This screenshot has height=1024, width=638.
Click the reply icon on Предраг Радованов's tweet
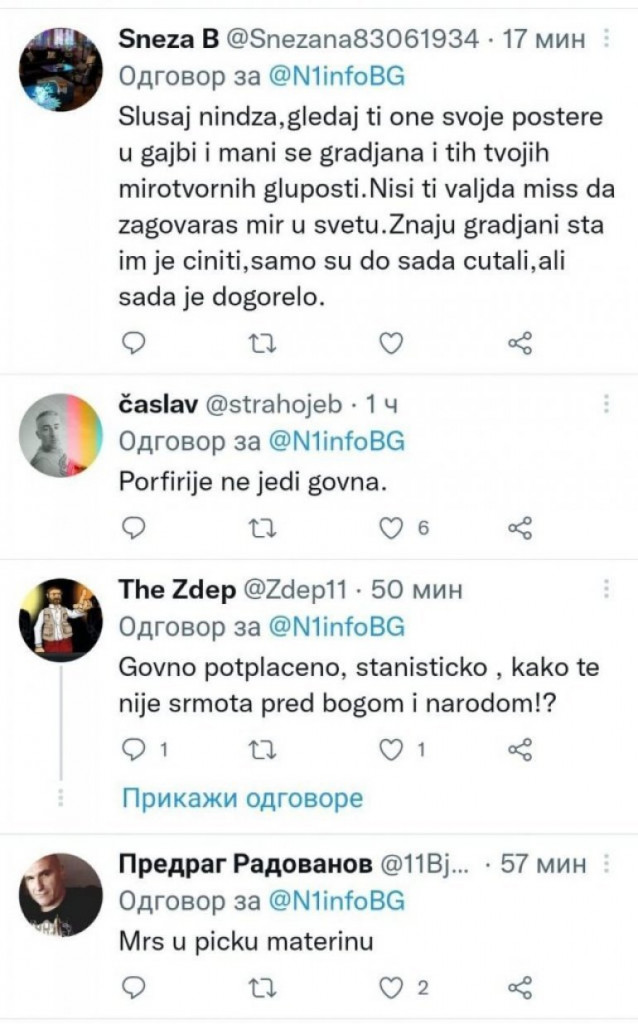coord(133,985)
